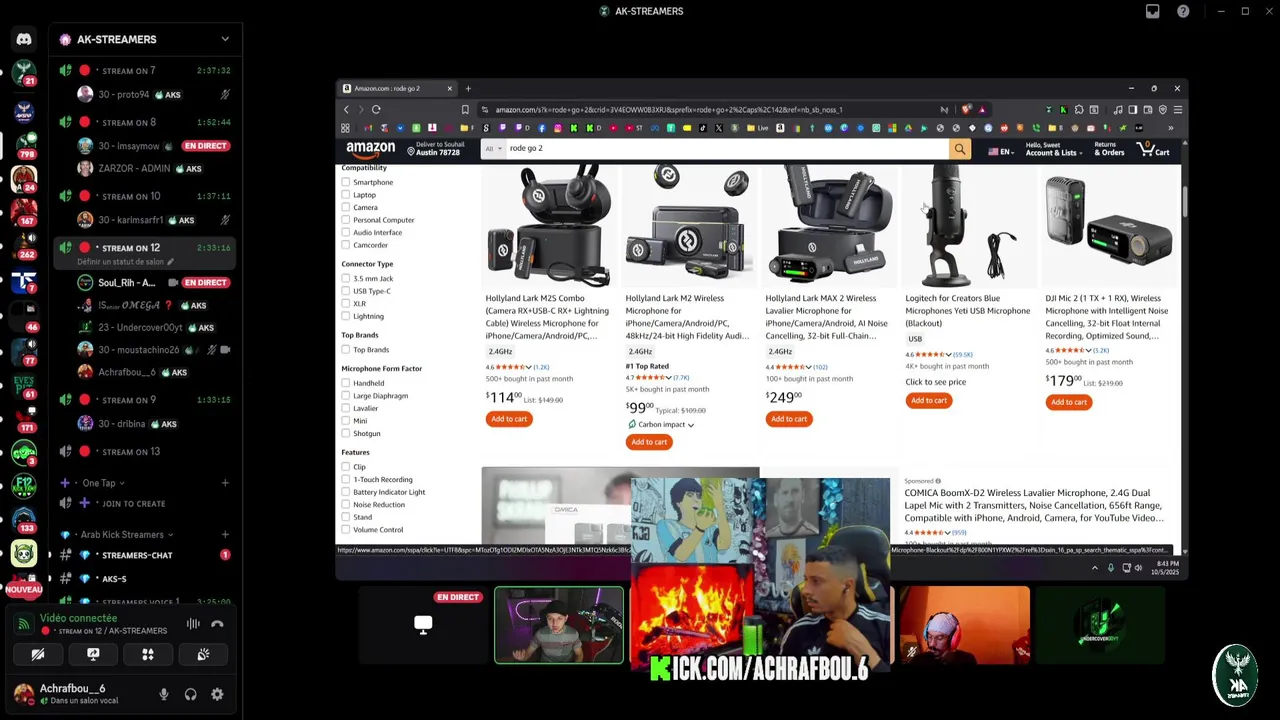Open DJI Mic 2 product image
1280x720 pixels.
[1108, 227]
